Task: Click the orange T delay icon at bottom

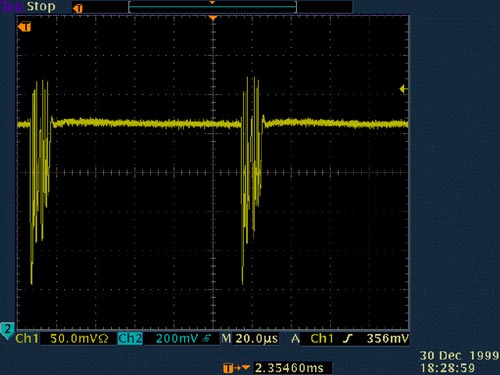Action: click(x=236, y=368)
